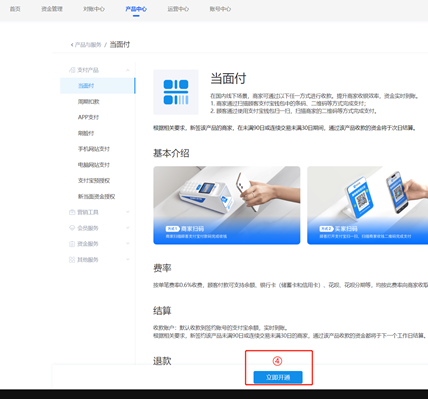Click the back arrow before 产品与服务
The image size is (428, 399).
click(x=72, y=45)
